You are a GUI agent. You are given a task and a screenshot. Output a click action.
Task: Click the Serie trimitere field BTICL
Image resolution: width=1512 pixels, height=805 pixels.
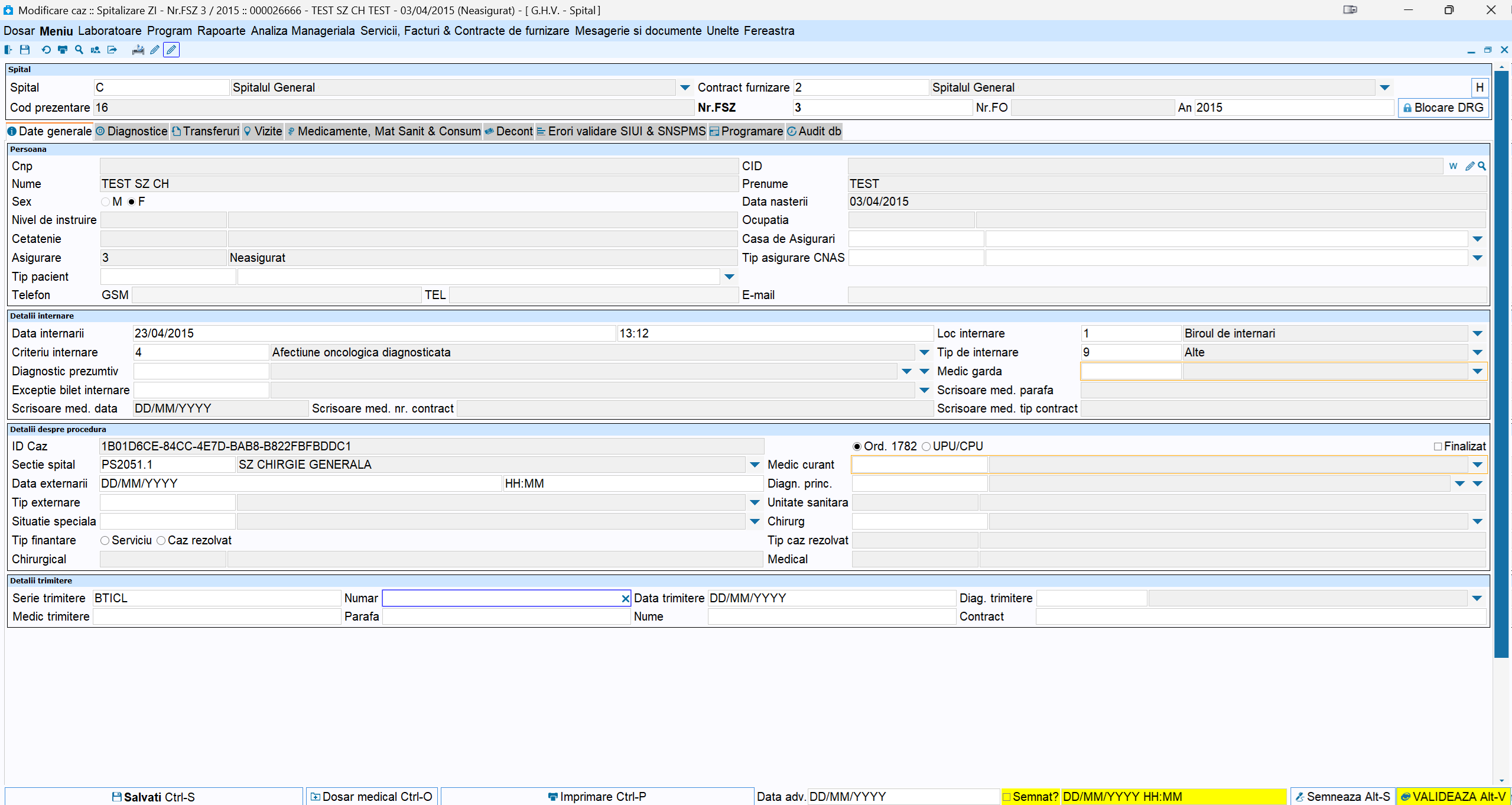click(x=216, y=598)
